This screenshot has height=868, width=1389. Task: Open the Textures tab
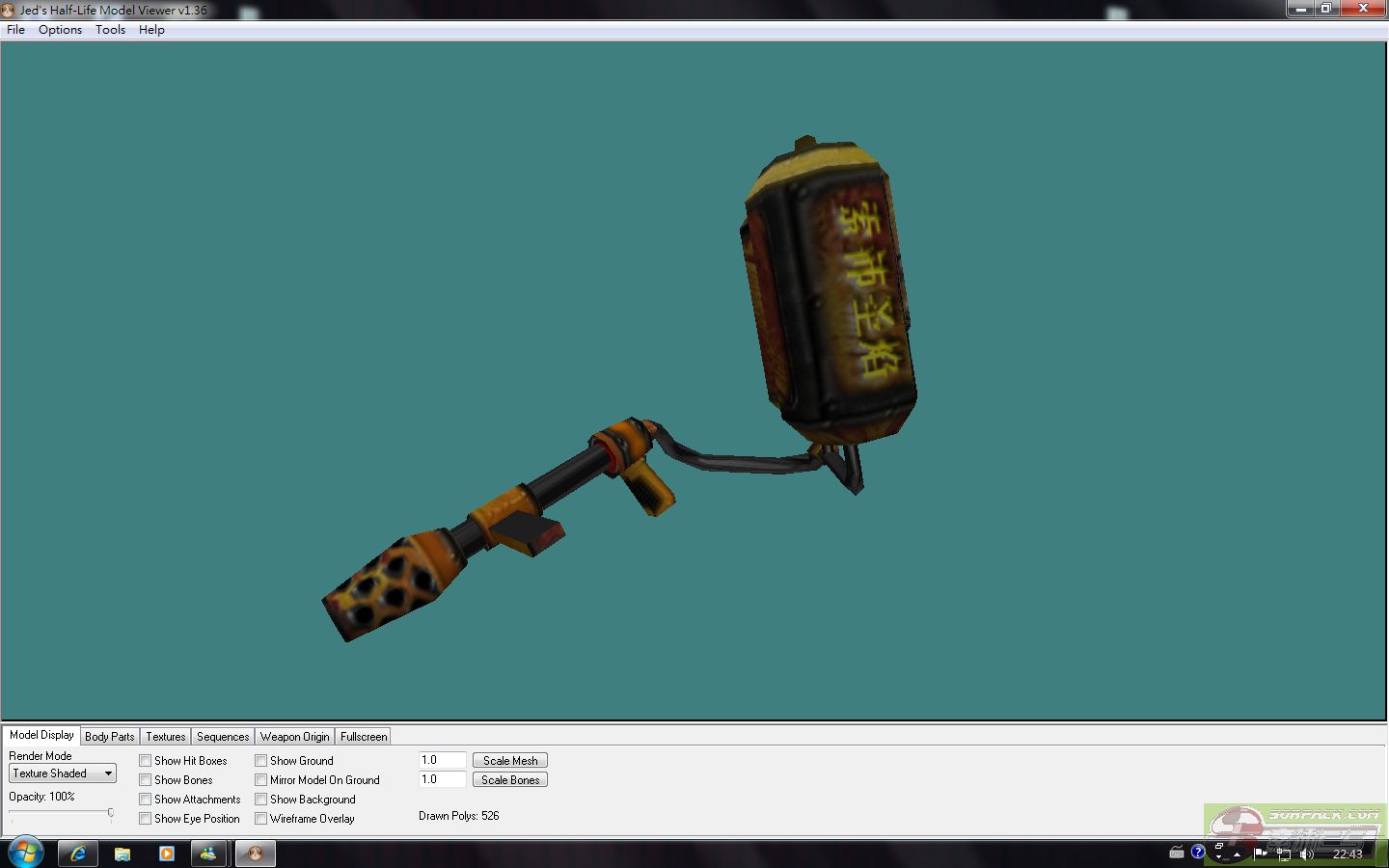coord(166,737)
